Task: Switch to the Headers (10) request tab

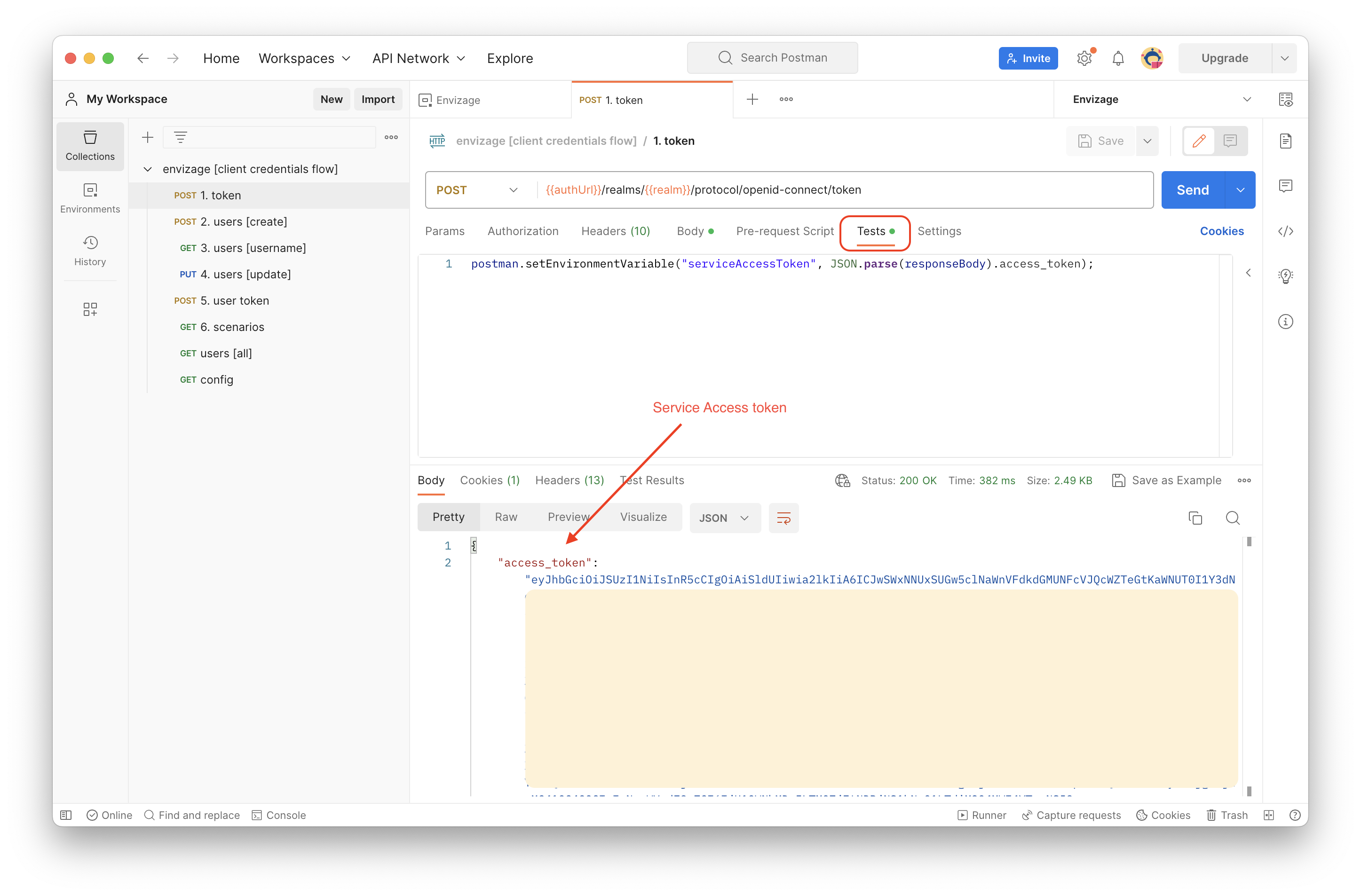Action: coord(615,231)
